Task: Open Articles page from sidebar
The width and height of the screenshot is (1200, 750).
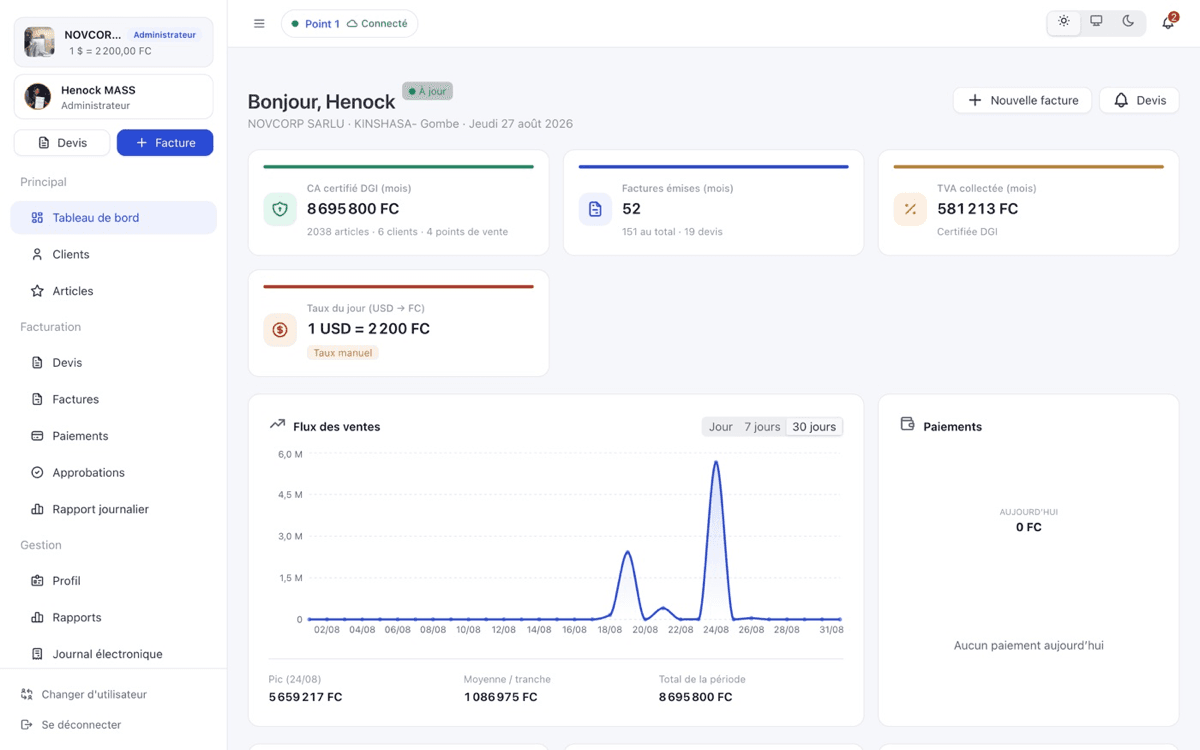Action: pyautogui.click(x=113, y=291)
